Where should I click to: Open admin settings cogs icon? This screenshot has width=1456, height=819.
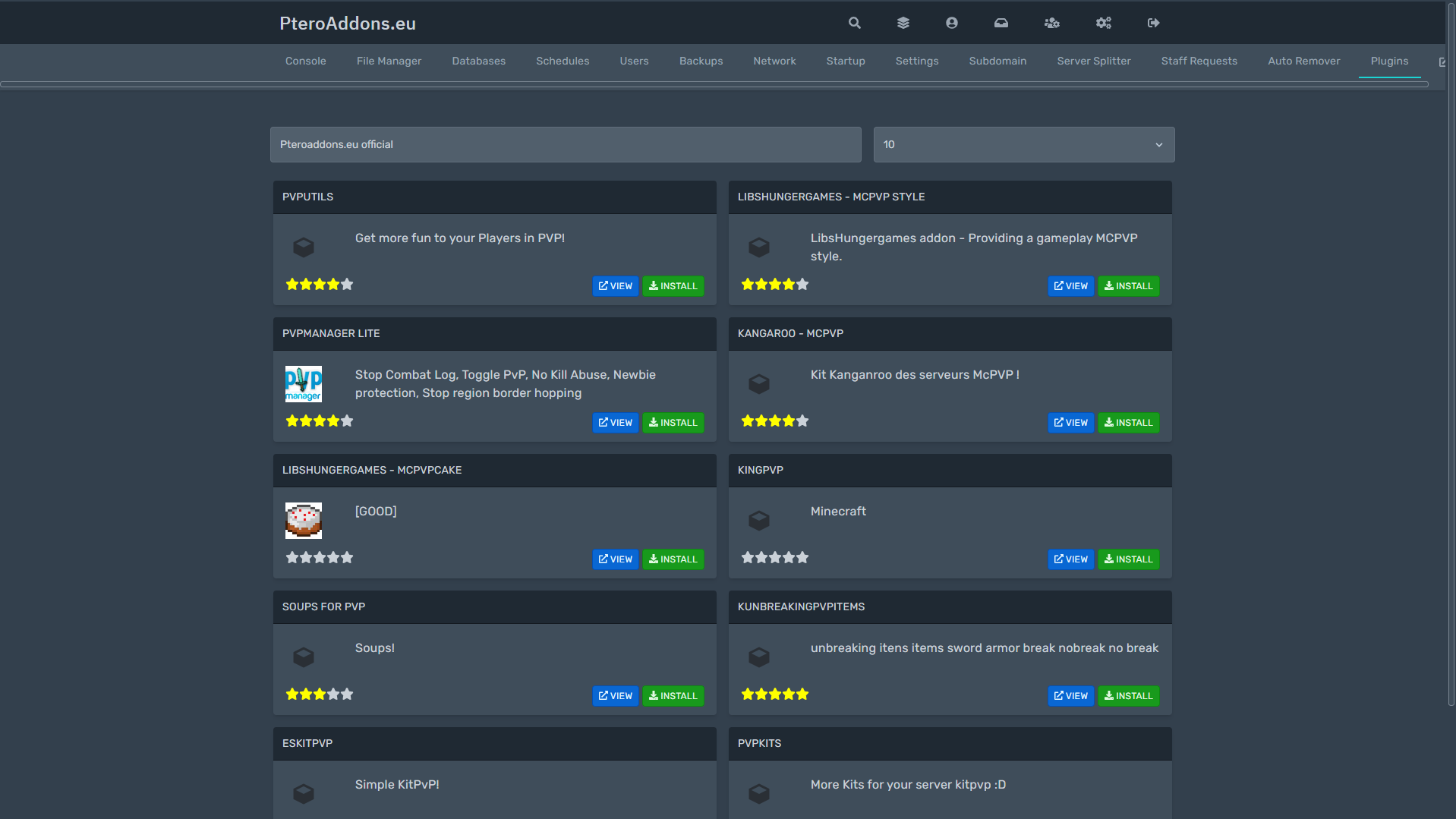(1103, 23)
